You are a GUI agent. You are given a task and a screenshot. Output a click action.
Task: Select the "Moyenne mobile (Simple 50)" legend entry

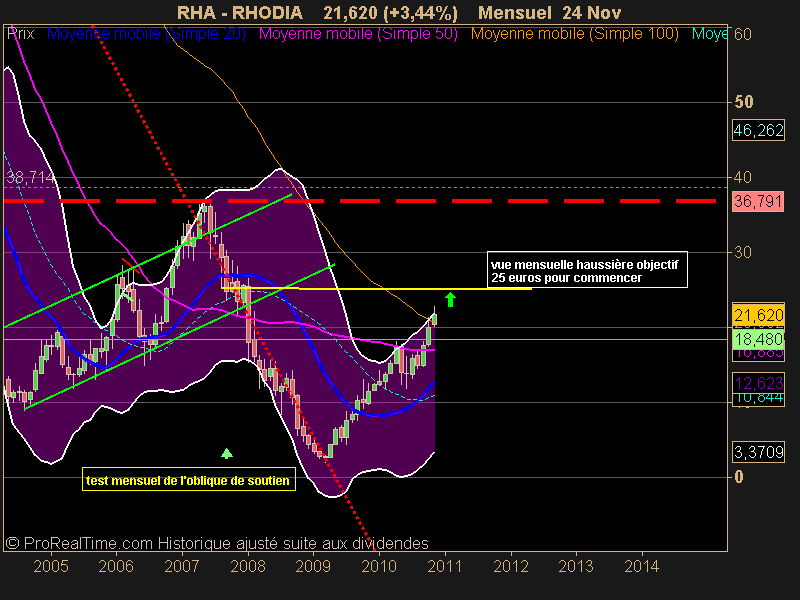coord(358,34)
